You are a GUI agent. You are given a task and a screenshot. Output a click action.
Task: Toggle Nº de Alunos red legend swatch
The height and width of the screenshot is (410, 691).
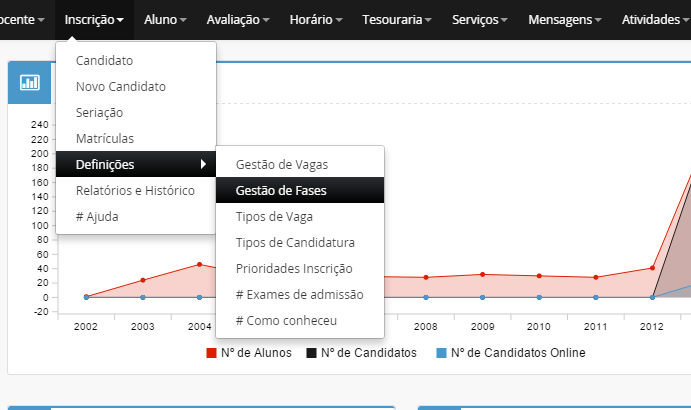point(212,353)
